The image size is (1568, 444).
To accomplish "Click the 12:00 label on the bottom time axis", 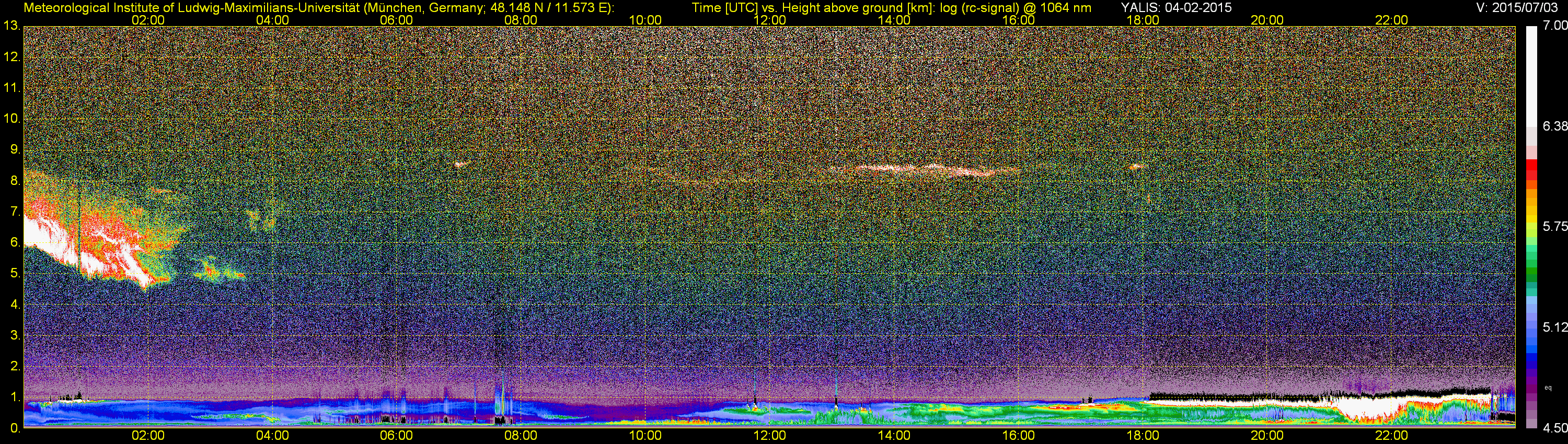I will pyautogui.click(x=769, y=436).
